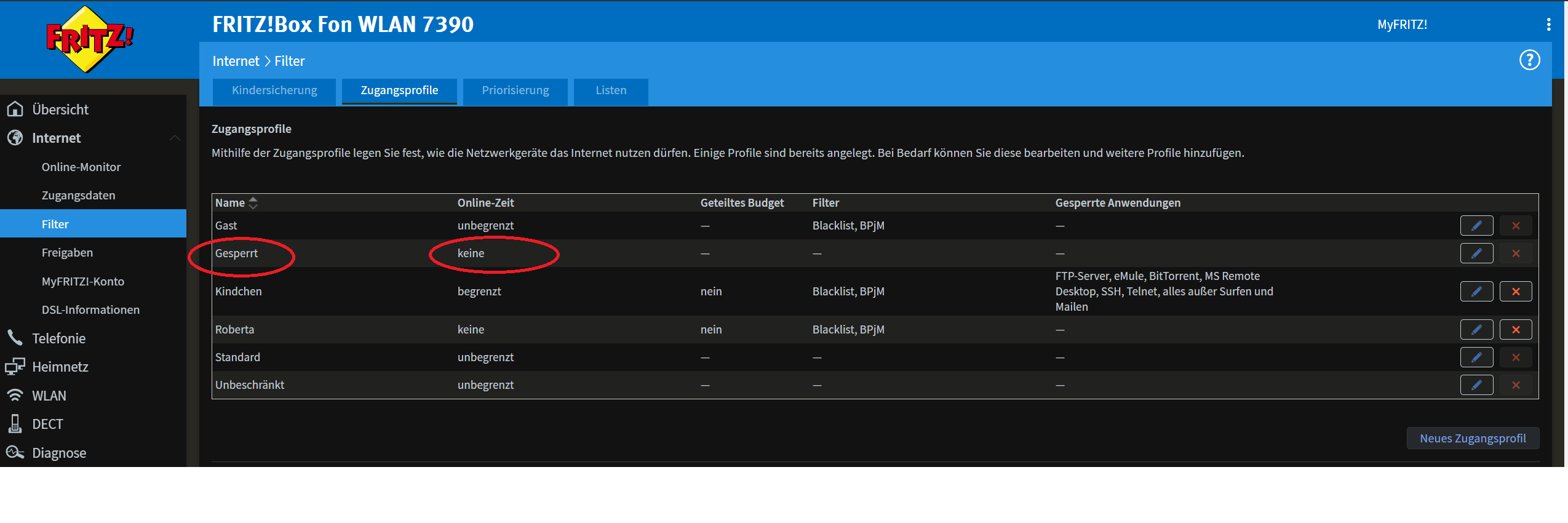The width and height of the screenshot is (1568, 523).
Task: Edit the Gast profile with pencil icon
Action: click(x=1476, y=226)
